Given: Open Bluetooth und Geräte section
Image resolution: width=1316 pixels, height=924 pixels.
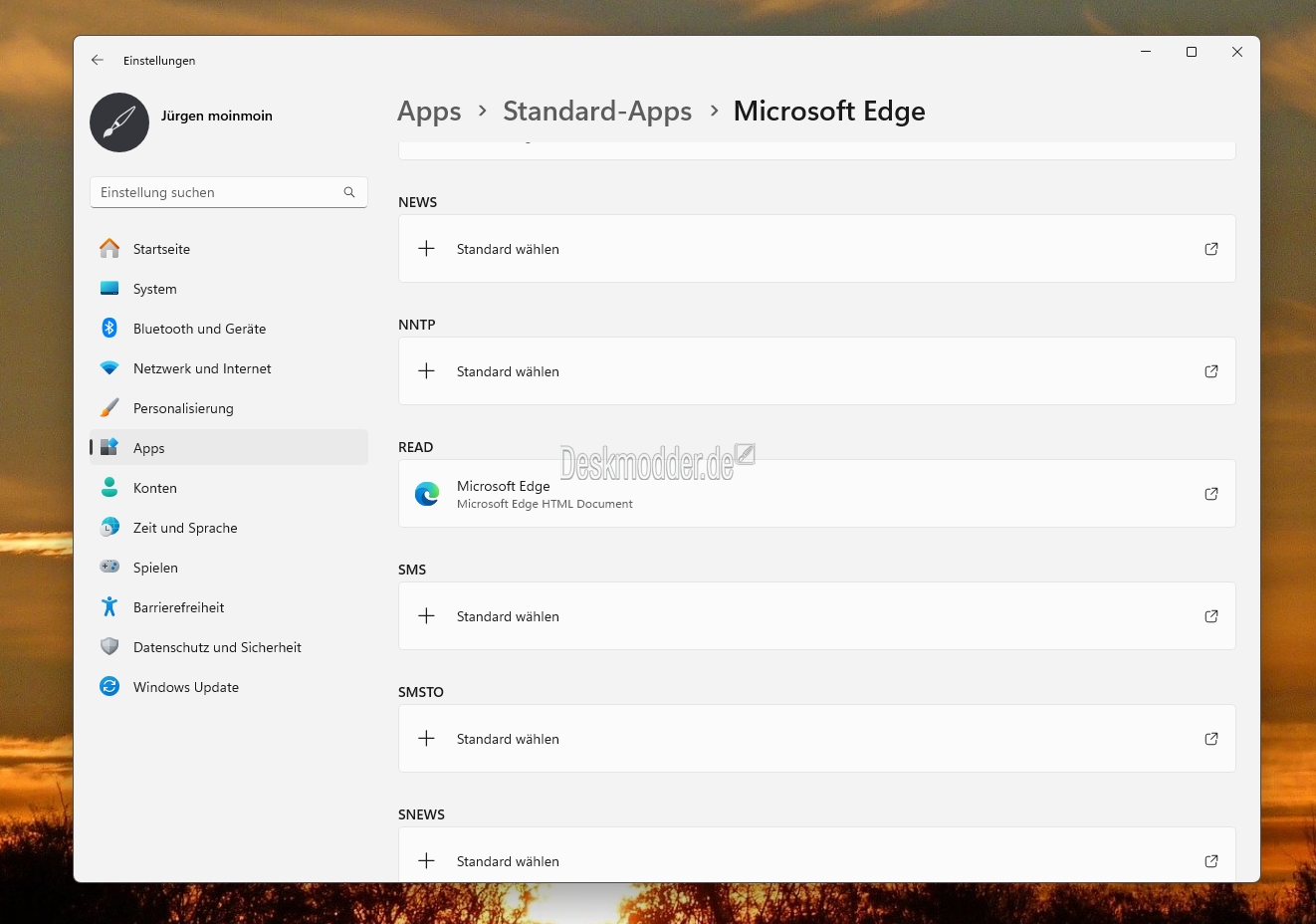Looking at the screenshot, I should (x=229, y=329).
